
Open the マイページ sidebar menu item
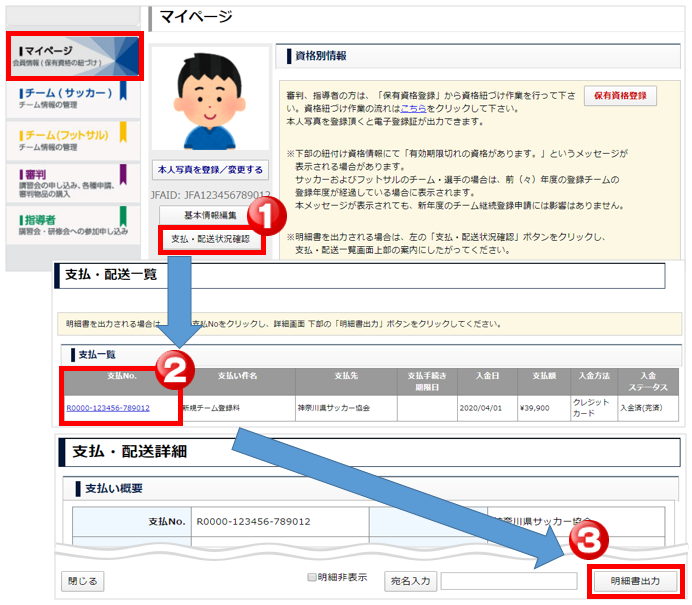click(73, 56)
